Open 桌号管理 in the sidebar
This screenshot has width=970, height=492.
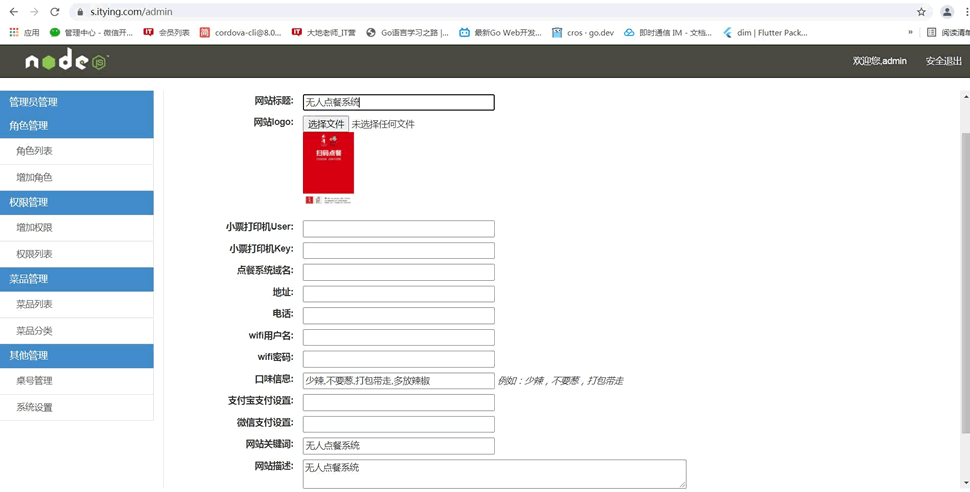coord(77,381)
